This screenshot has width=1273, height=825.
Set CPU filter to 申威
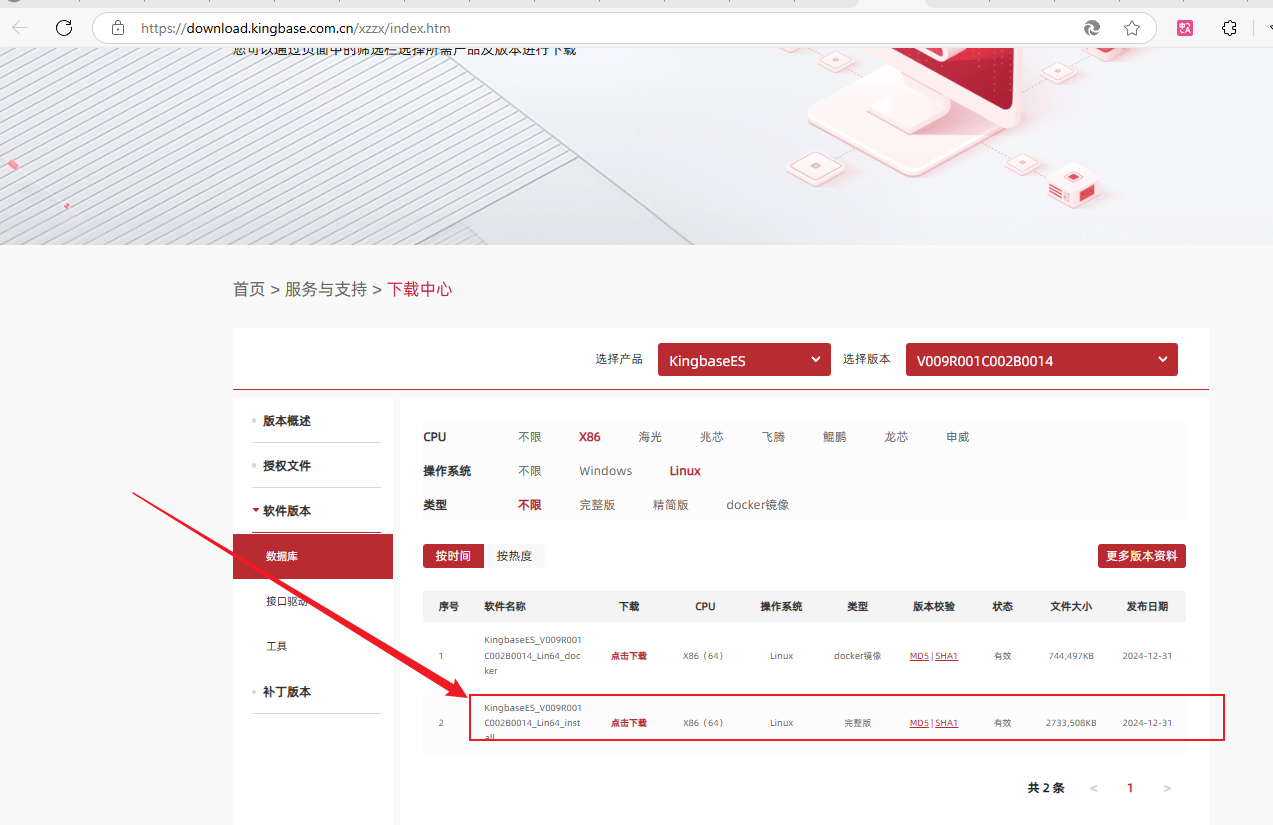[958, 437]
